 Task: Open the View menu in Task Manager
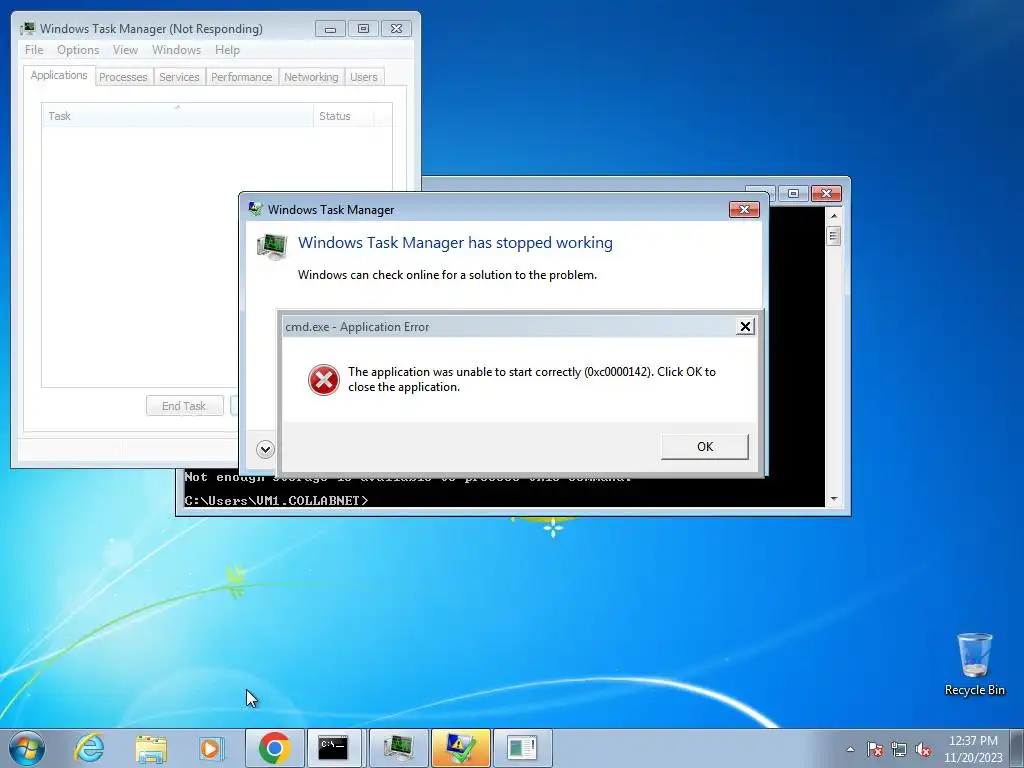tap(125, 50)
